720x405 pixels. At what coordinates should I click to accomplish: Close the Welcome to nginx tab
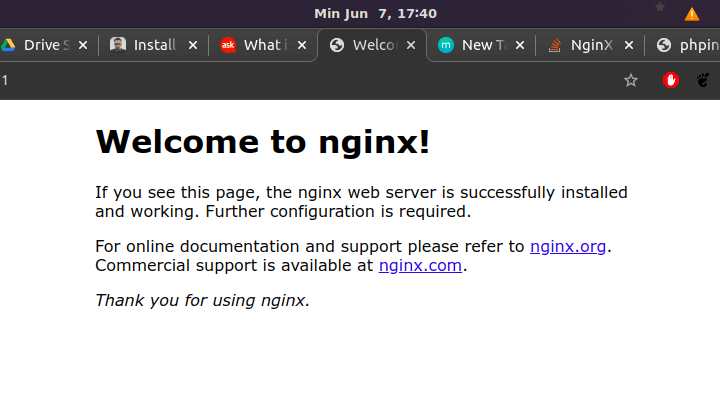point(411,45)
